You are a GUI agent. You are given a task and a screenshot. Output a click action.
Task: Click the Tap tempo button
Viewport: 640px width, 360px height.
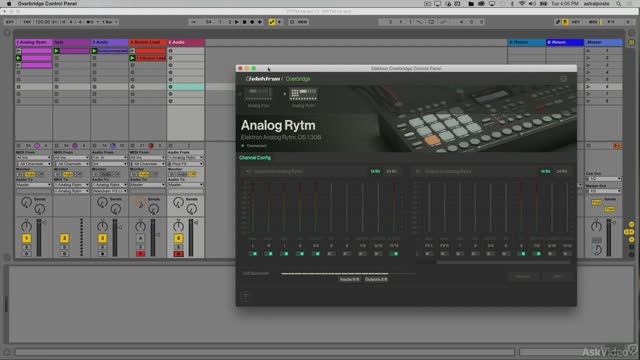click(x=27, y=22)
